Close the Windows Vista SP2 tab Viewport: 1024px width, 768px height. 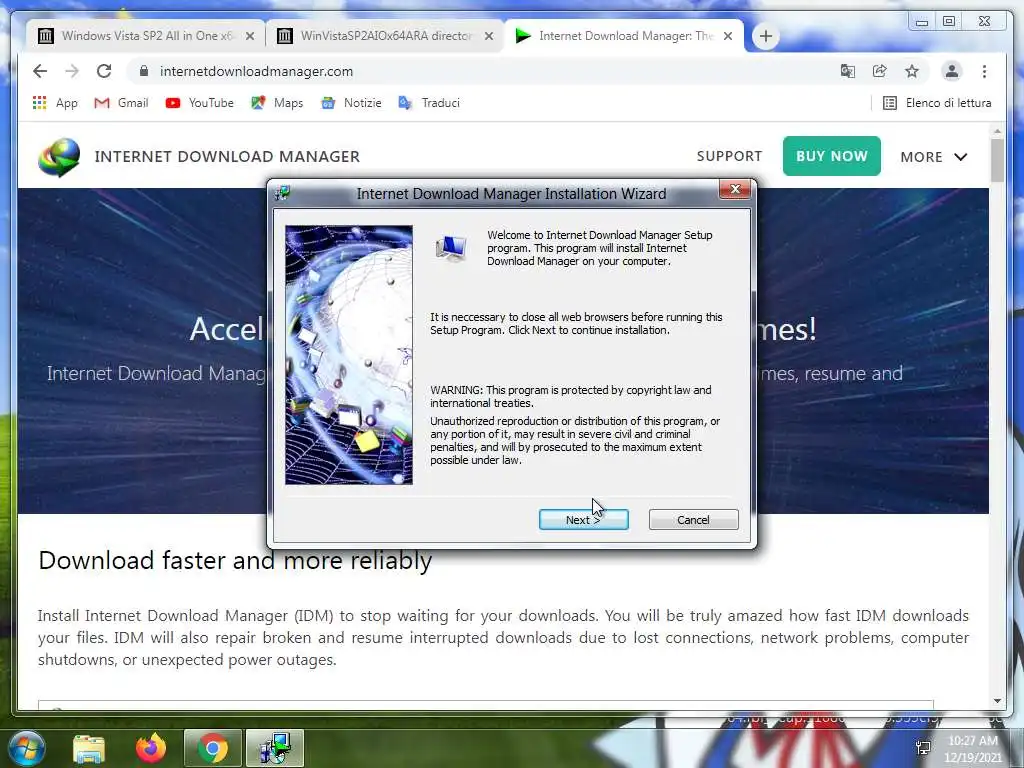click(249, 37)
